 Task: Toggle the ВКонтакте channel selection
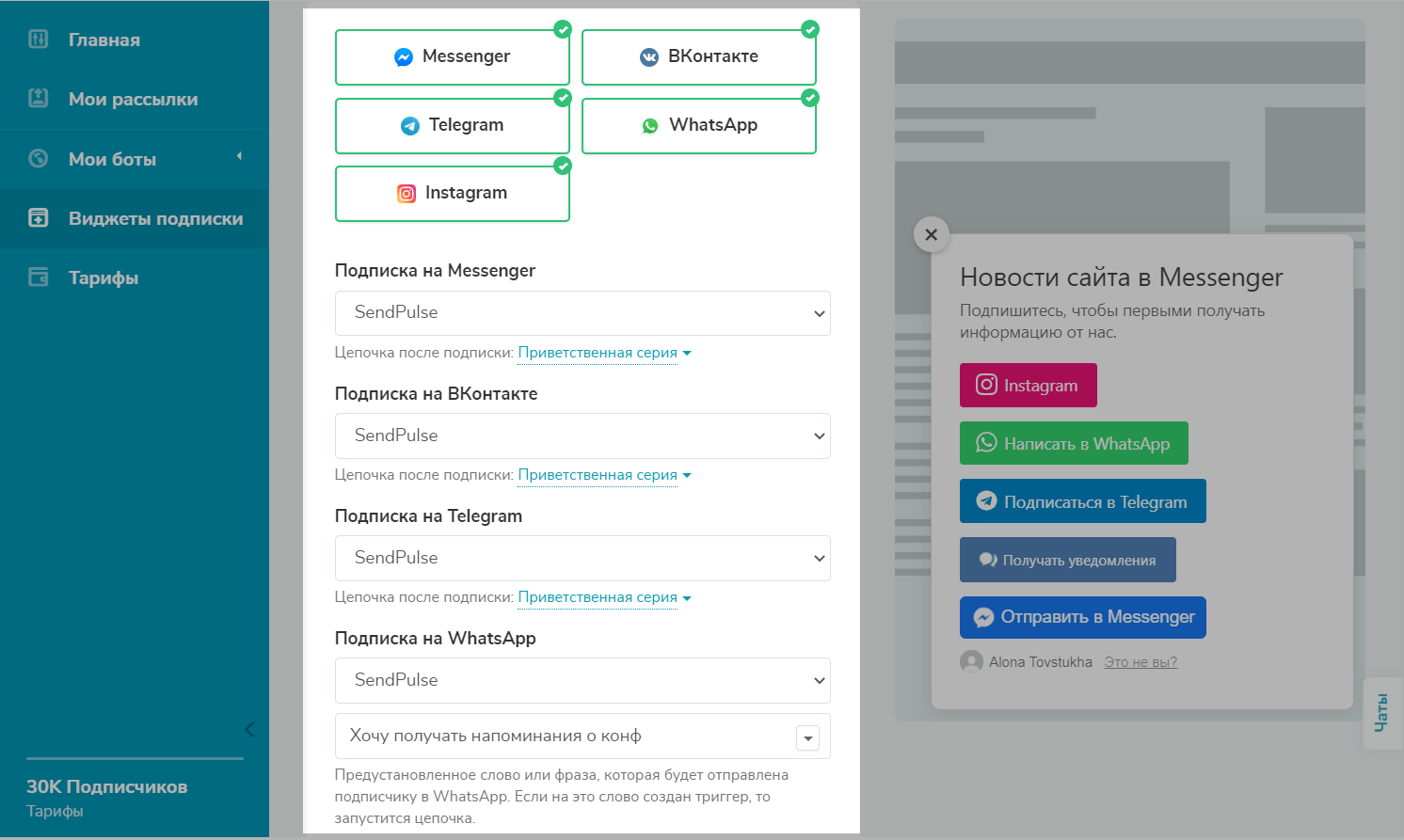(699, 57)
